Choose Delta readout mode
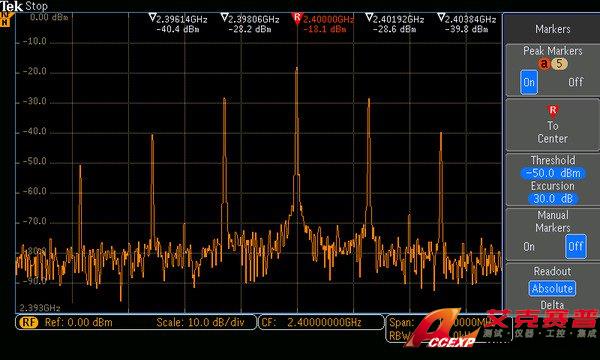This screenshot has height=360, width=600. tap(552, 305)
